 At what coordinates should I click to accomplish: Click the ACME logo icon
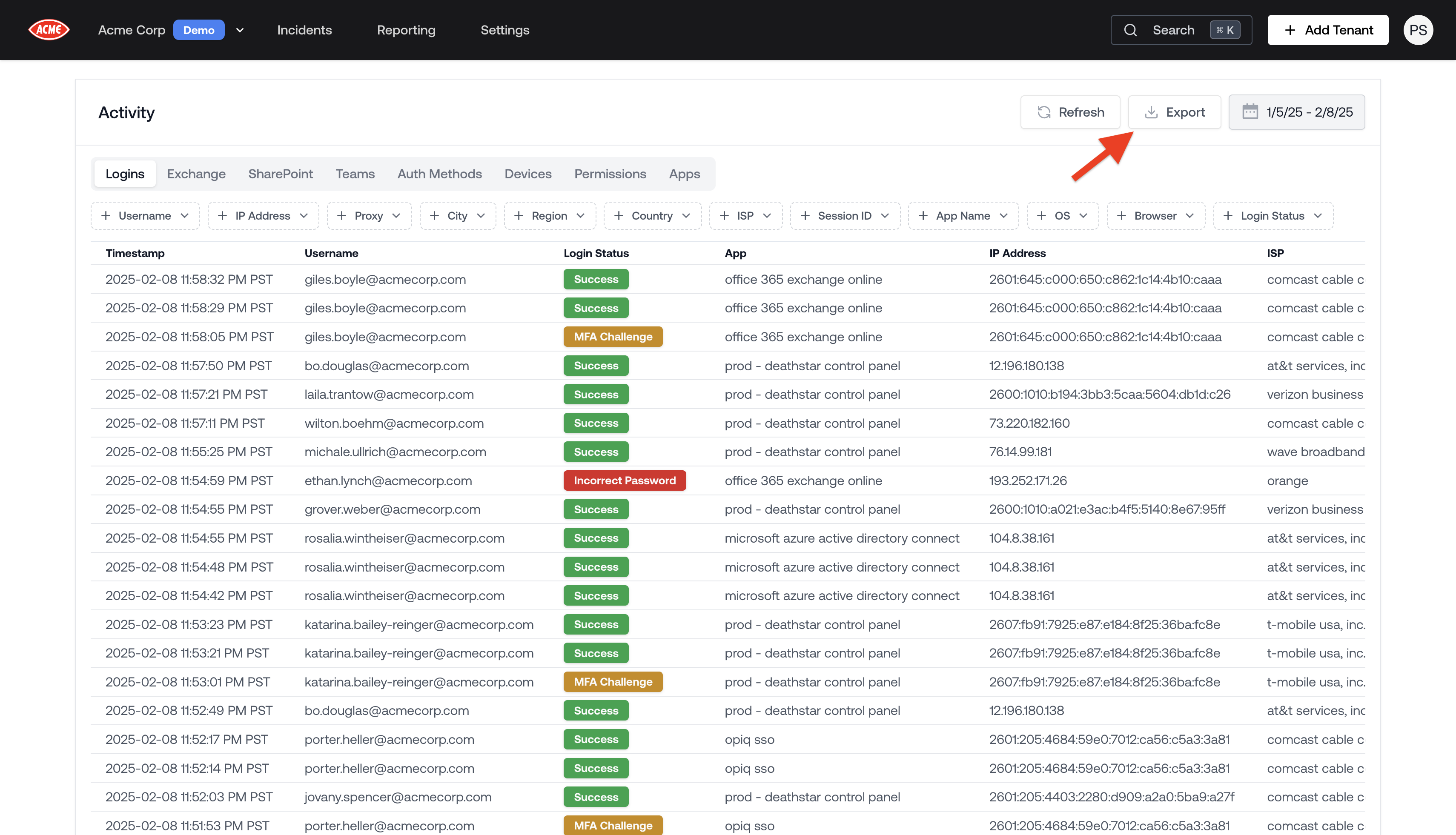coord(49,30)
